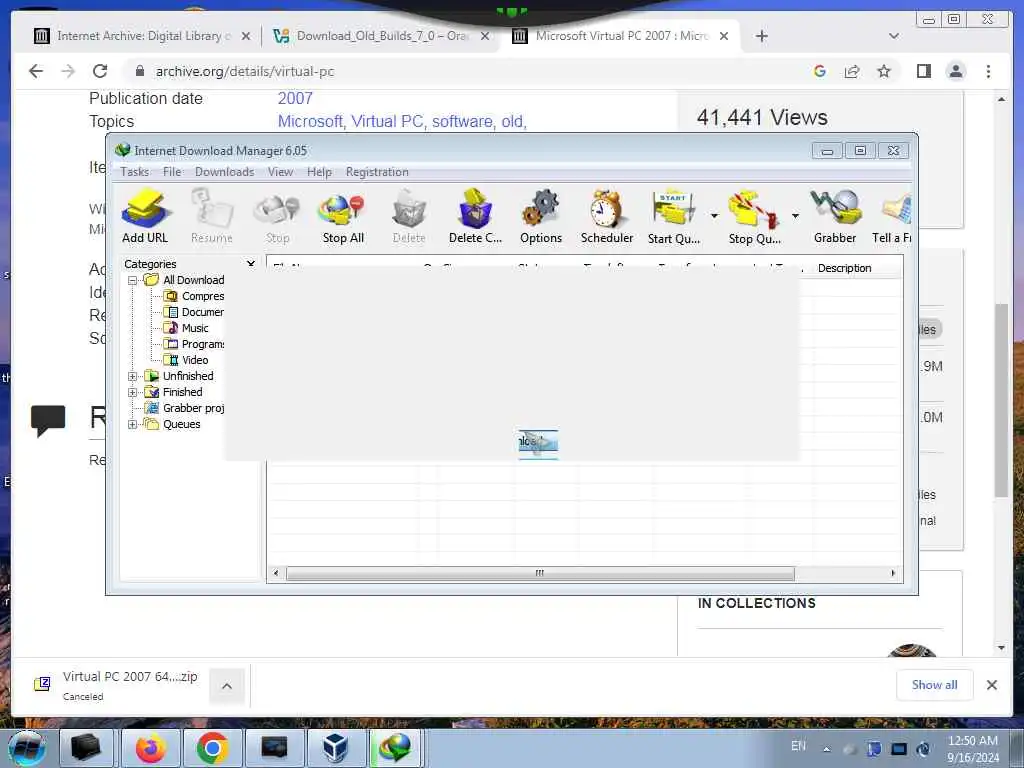Open the tab search chevron in Chrome
This screenshot has height=768, width=1024.
894,36
